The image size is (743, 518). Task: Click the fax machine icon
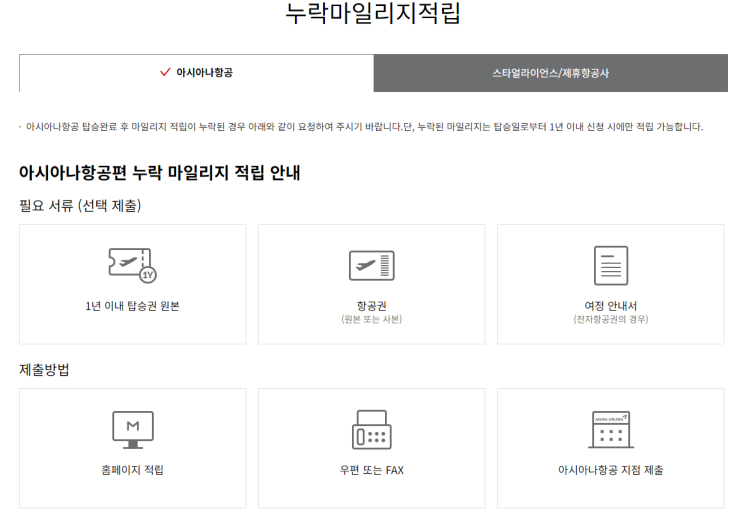372,429
